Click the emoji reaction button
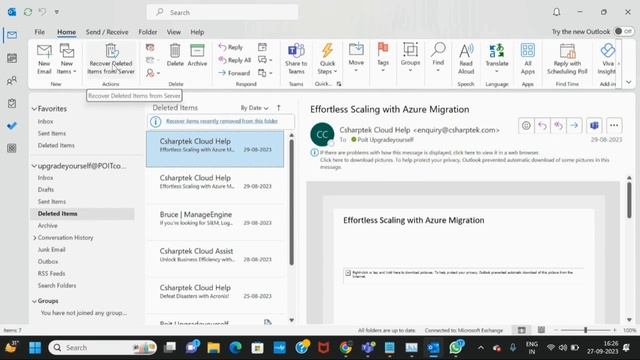 (526, 126)
